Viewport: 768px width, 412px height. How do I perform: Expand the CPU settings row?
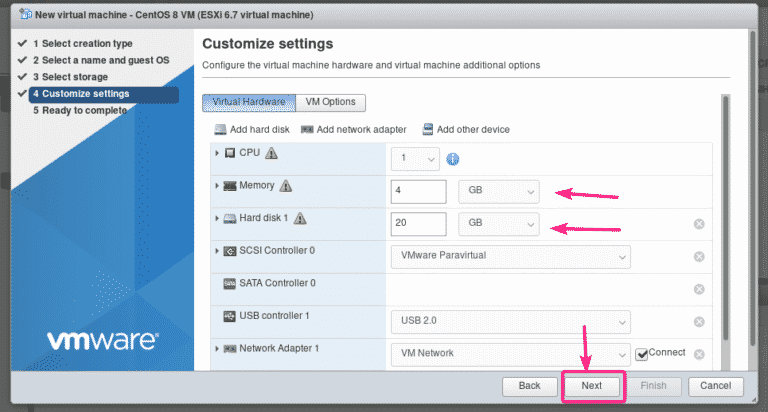click(x=217, y=153)
